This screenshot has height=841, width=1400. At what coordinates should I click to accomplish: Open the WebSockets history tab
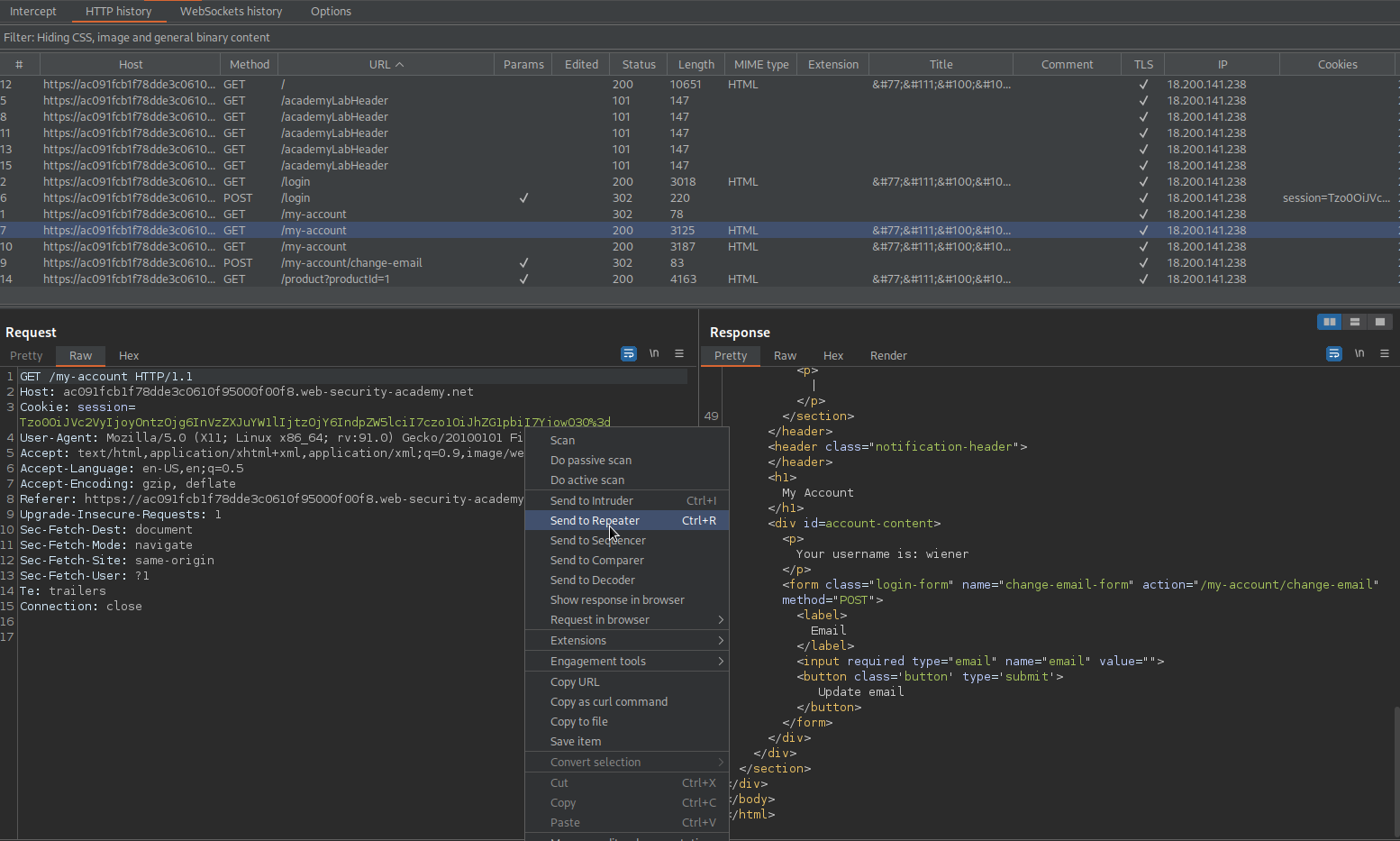(x=231, y=12)
